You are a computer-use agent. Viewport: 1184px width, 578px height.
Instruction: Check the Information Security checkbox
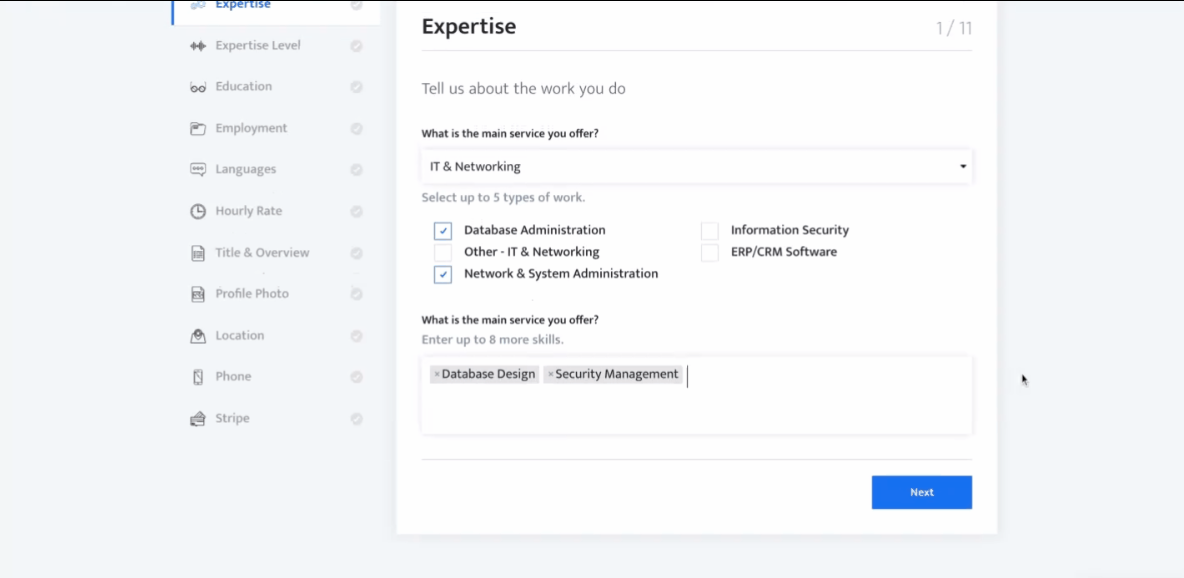click(x=710, y=231)
